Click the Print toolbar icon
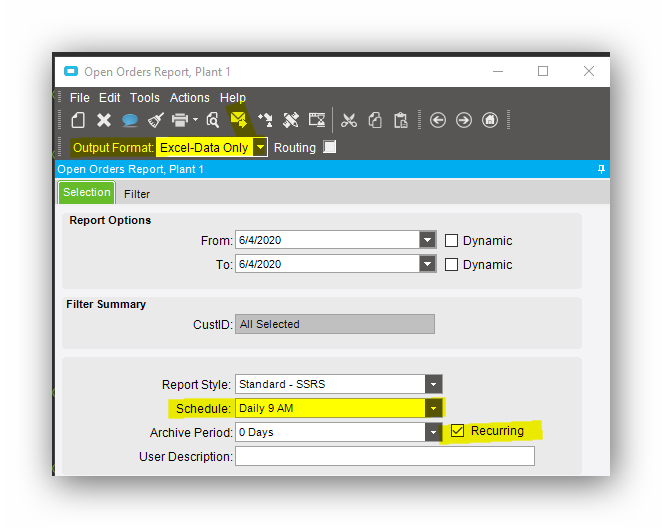 180,120
